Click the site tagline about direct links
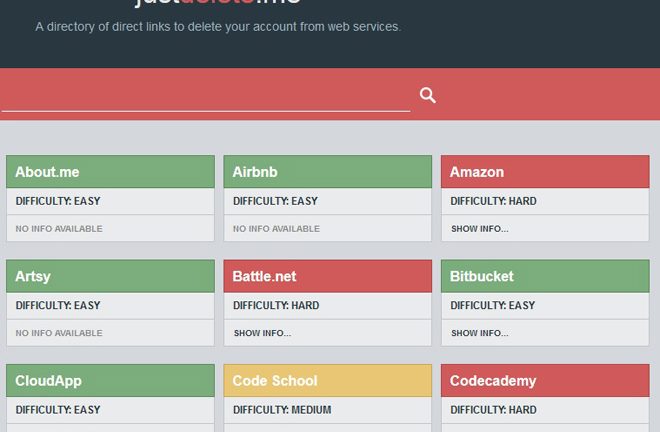 point(218,27)
